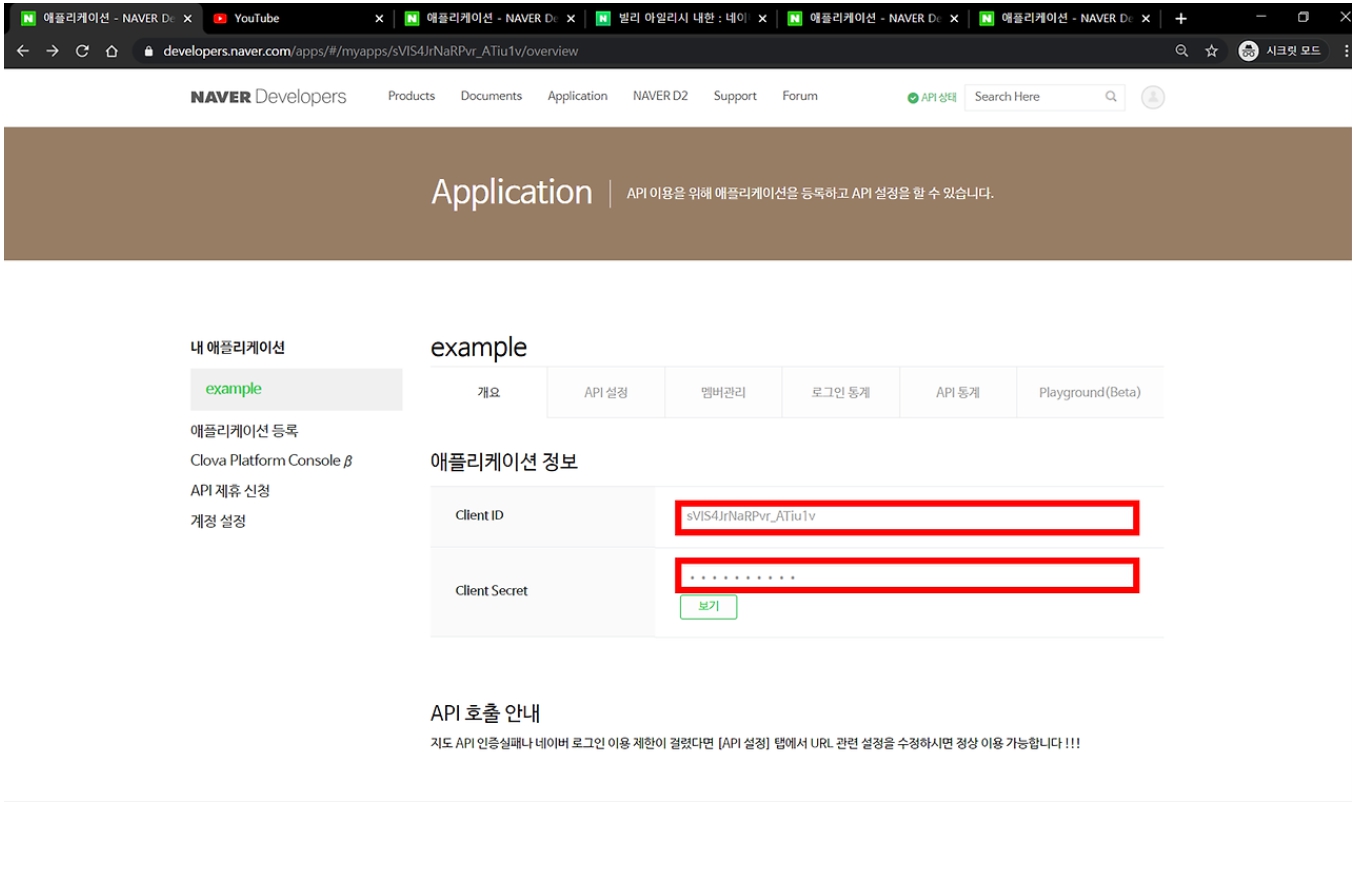
Task: Close the first NAVER Developers tab
Action: (x=187, y=18)
